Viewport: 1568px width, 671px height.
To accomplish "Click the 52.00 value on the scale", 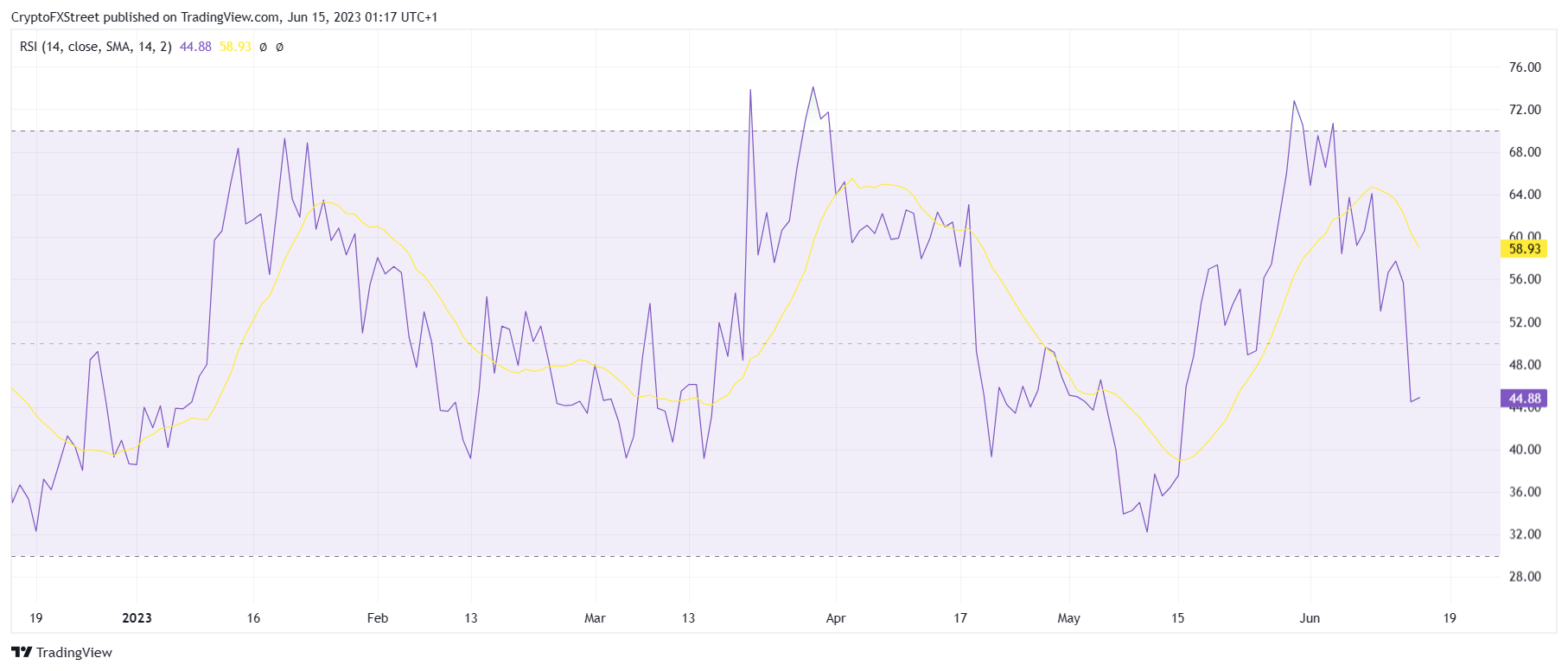I will point(1525,323).
